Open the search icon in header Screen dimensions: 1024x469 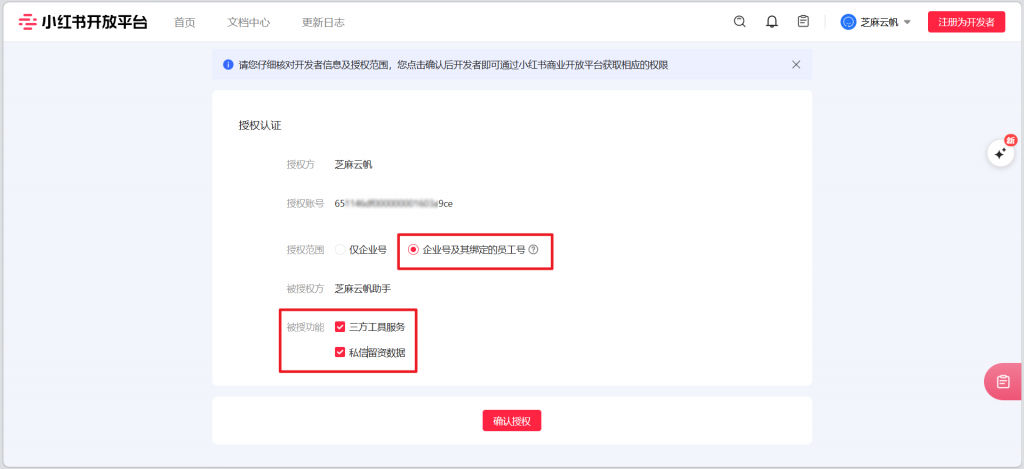click(739, 22)
